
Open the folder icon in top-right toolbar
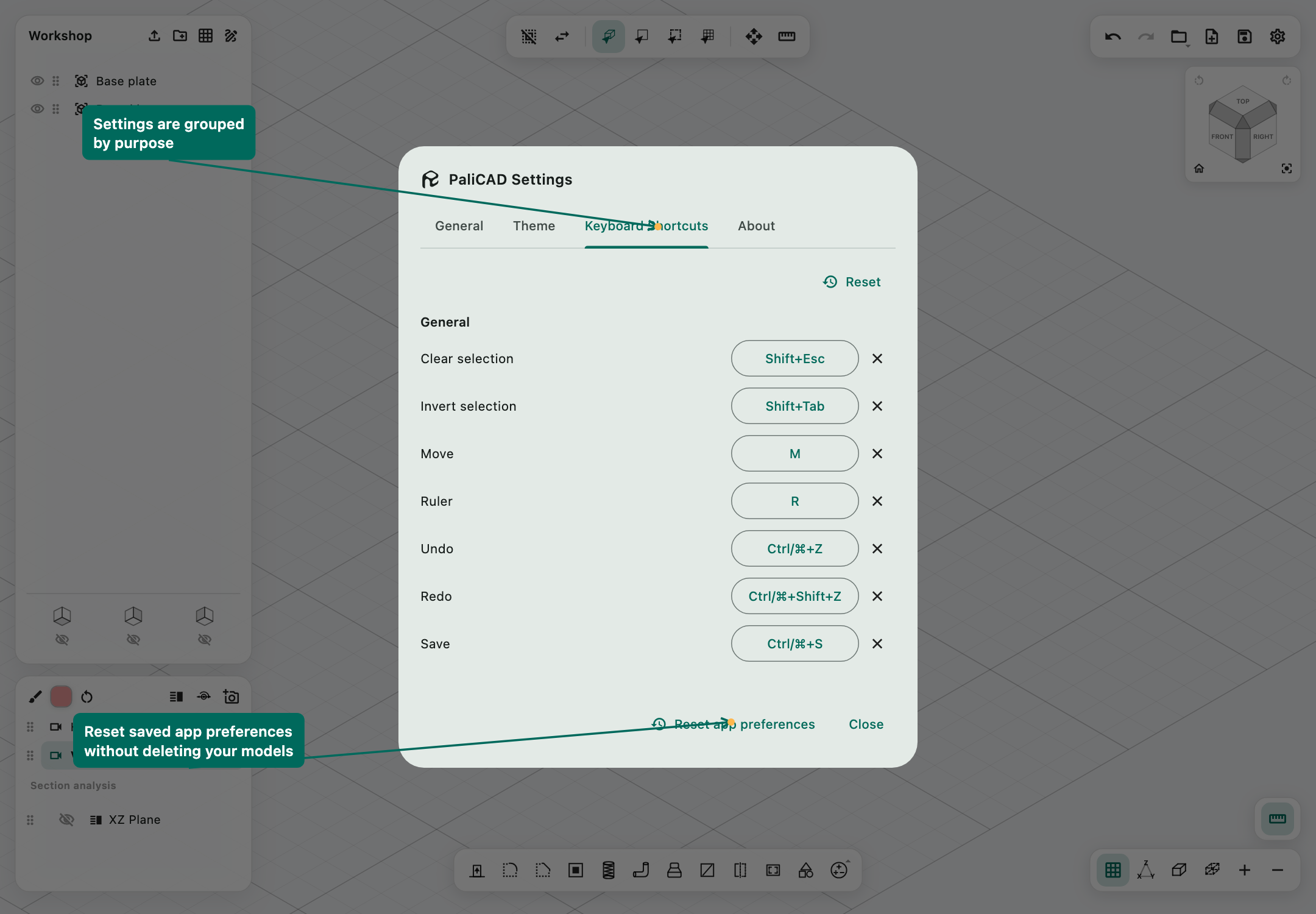coord(1179,37)
